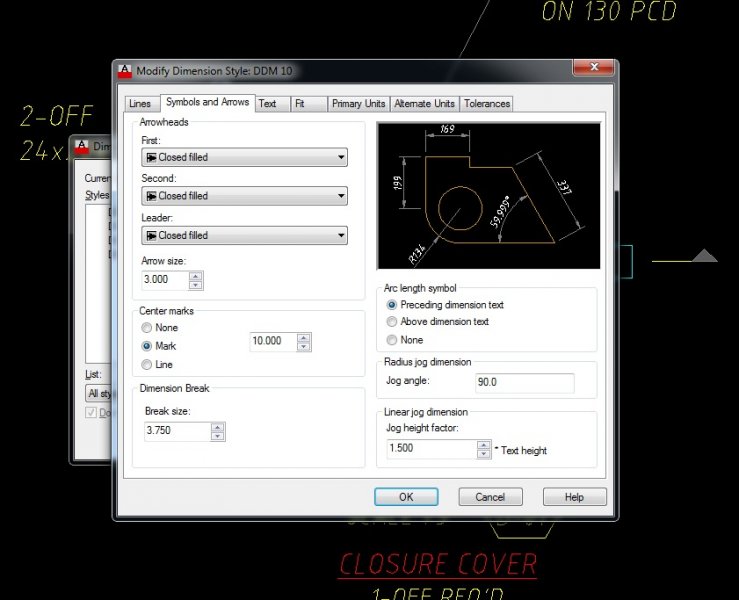Increase the Arrow size with up arrow

(196, 276)
